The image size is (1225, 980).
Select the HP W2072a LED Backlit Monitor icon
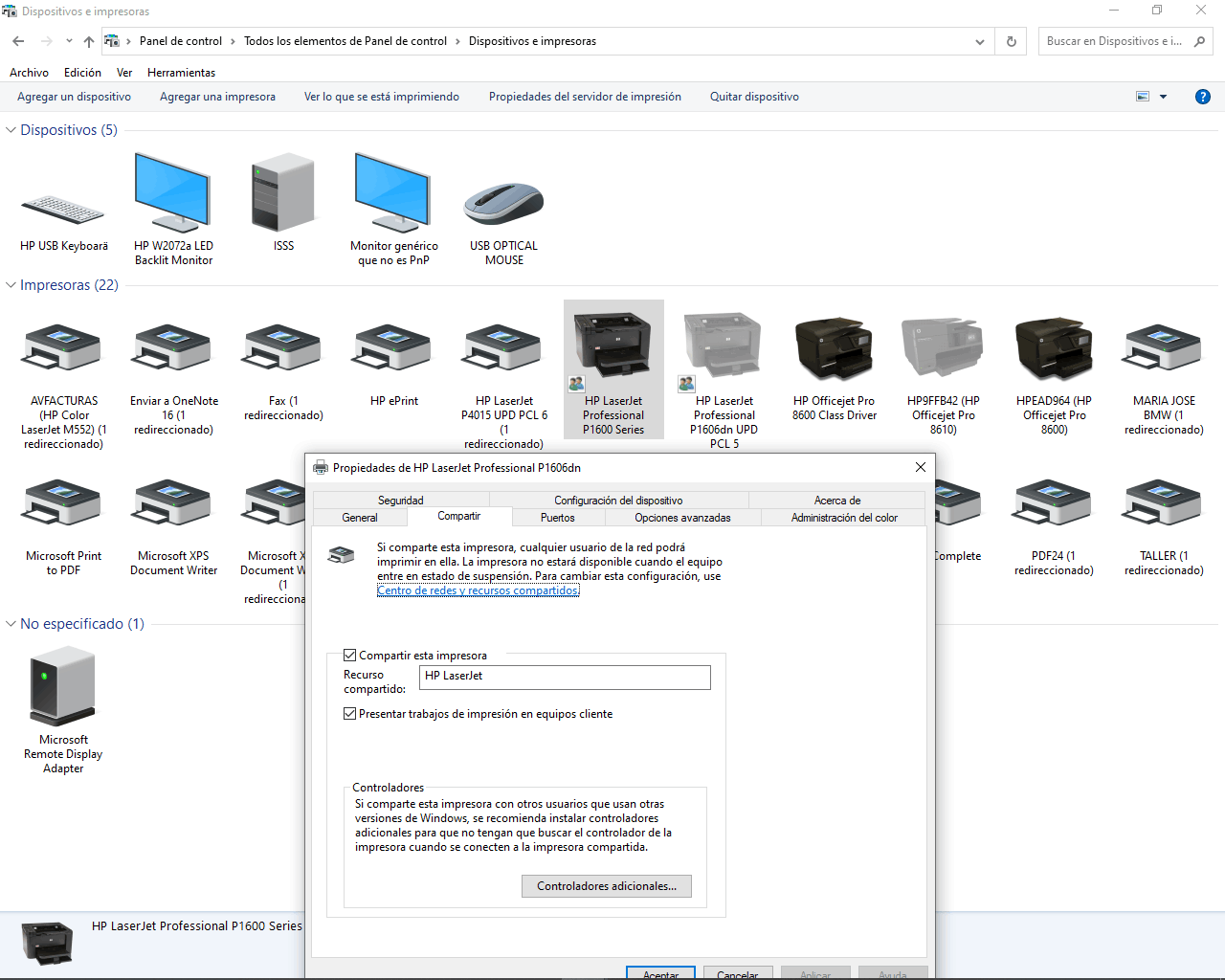pyautogui.click(x=172, y=192)
